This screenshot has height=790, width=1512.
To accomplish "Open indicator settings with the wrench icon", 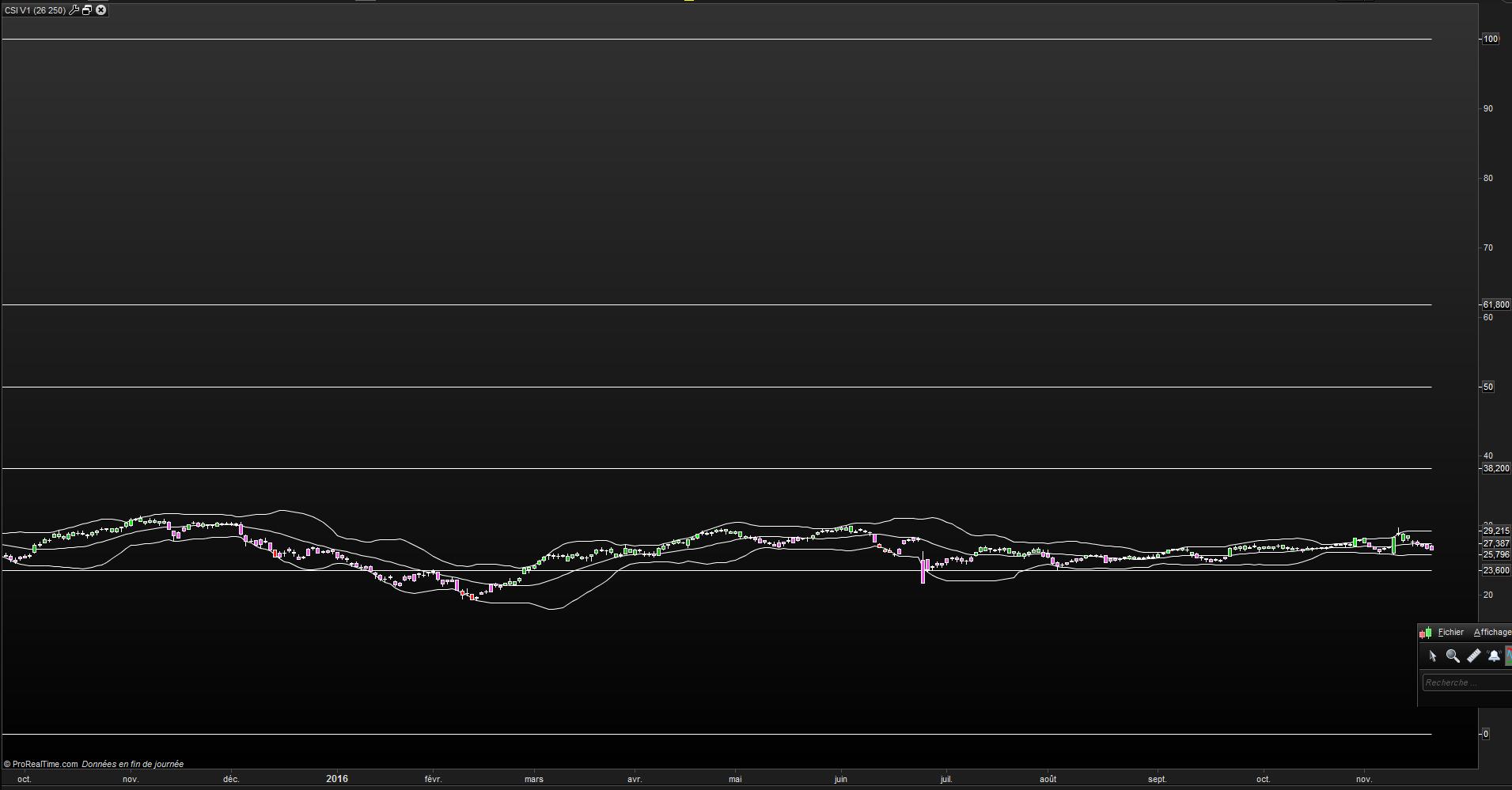I will coord(74,10).
